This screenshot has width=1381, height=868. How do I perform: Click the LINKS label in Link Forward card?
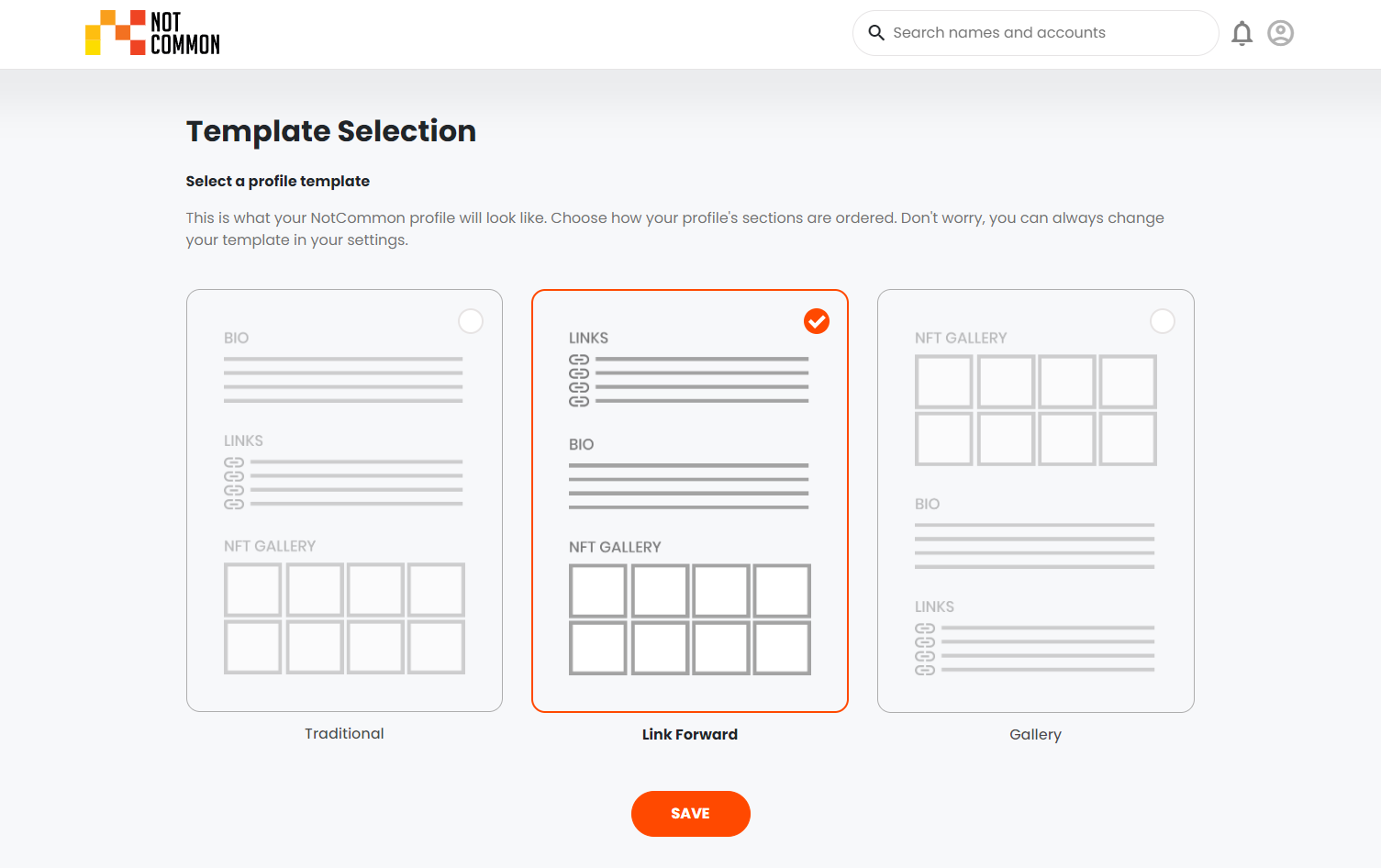pos(588,338)
